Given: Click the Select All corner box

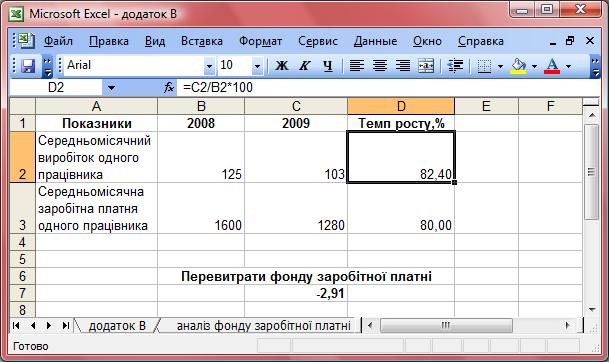Looking at the screenshot, I should coord(23,106).
